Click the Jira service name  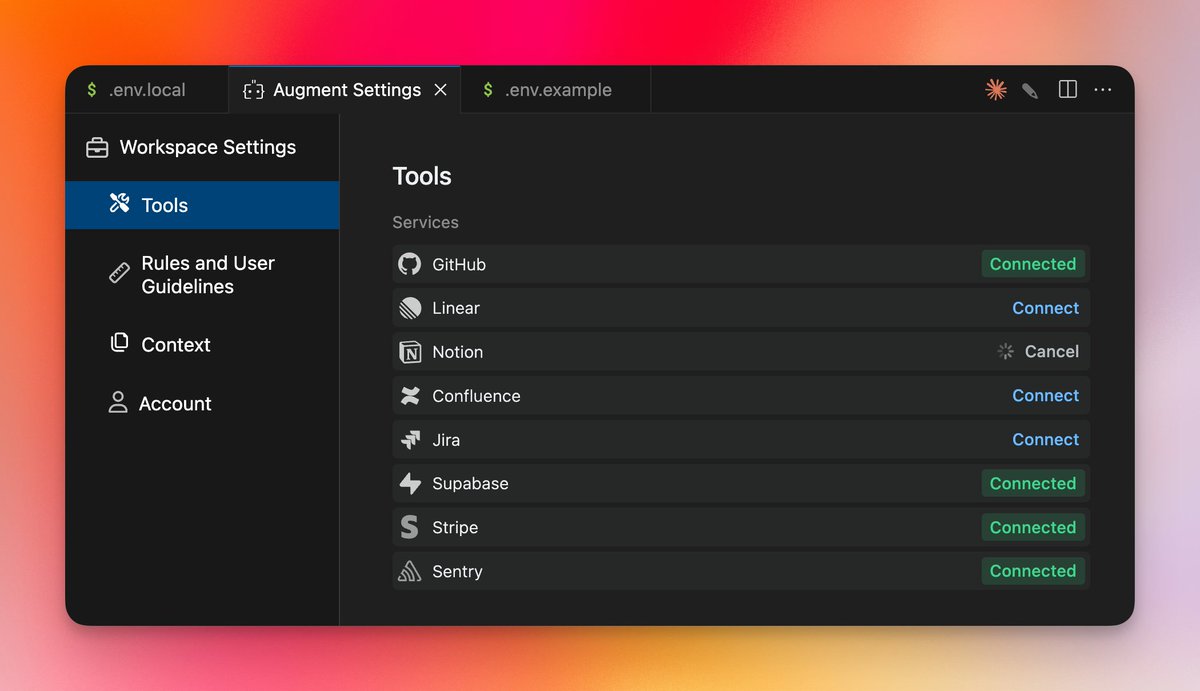coord(446,440)
